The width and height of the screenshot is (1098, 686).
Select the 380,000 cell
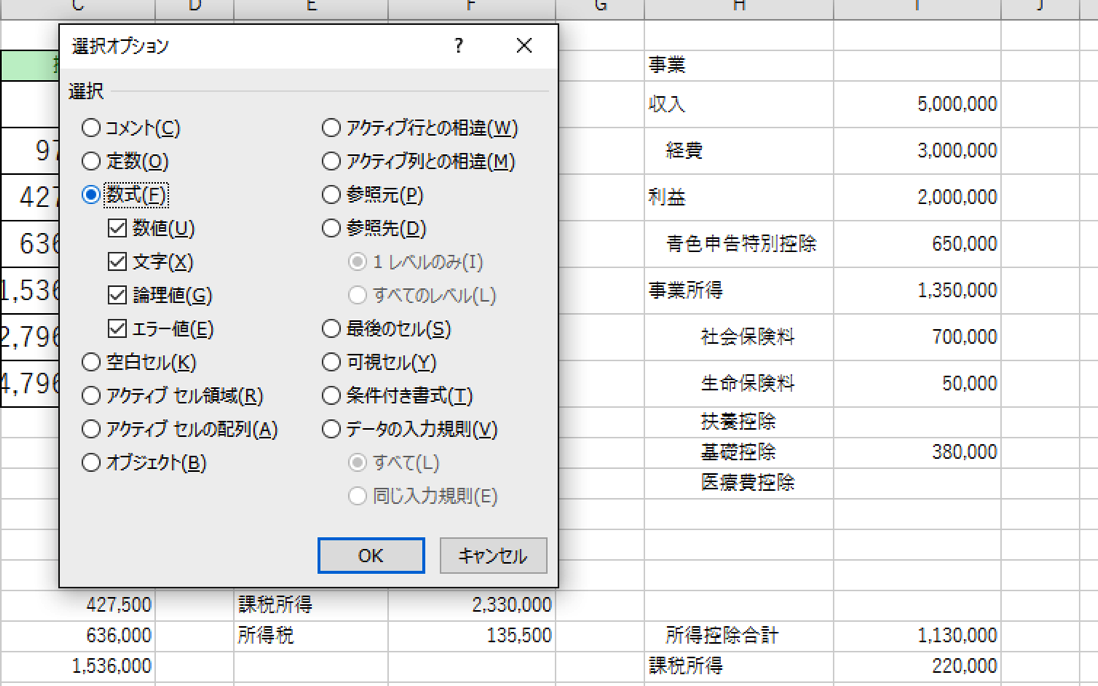(917, 452)
